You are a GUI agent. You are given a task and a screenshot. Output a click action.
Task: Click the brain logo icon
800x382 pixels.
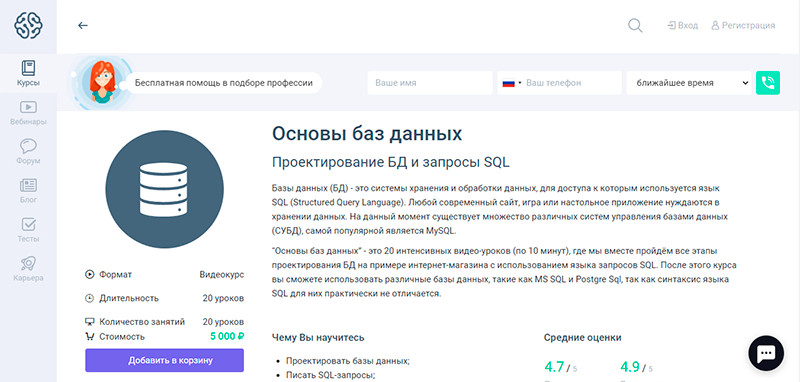[x=28, y=26]
